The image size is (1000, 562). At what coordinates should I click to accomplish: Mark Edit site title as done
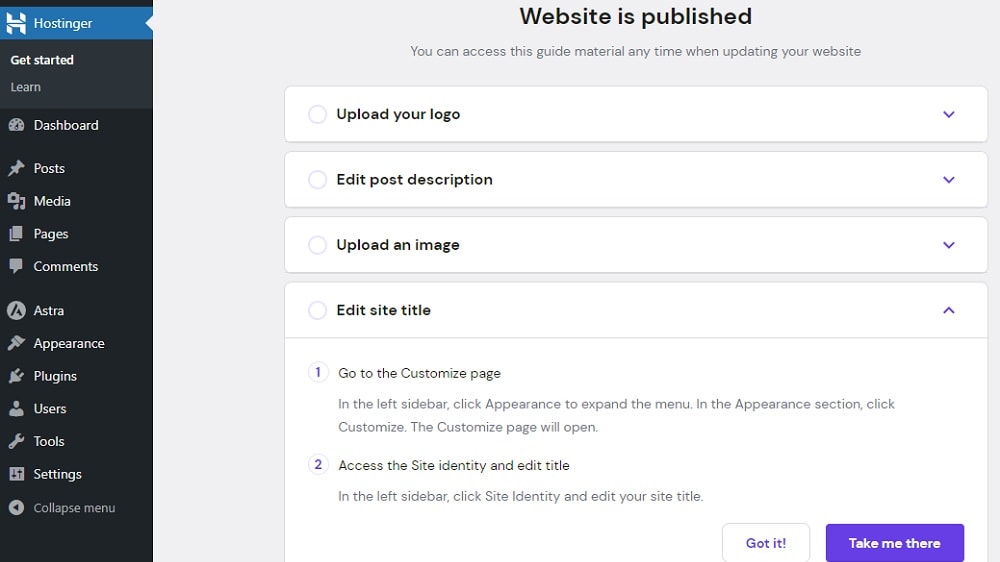coord(318,310)
